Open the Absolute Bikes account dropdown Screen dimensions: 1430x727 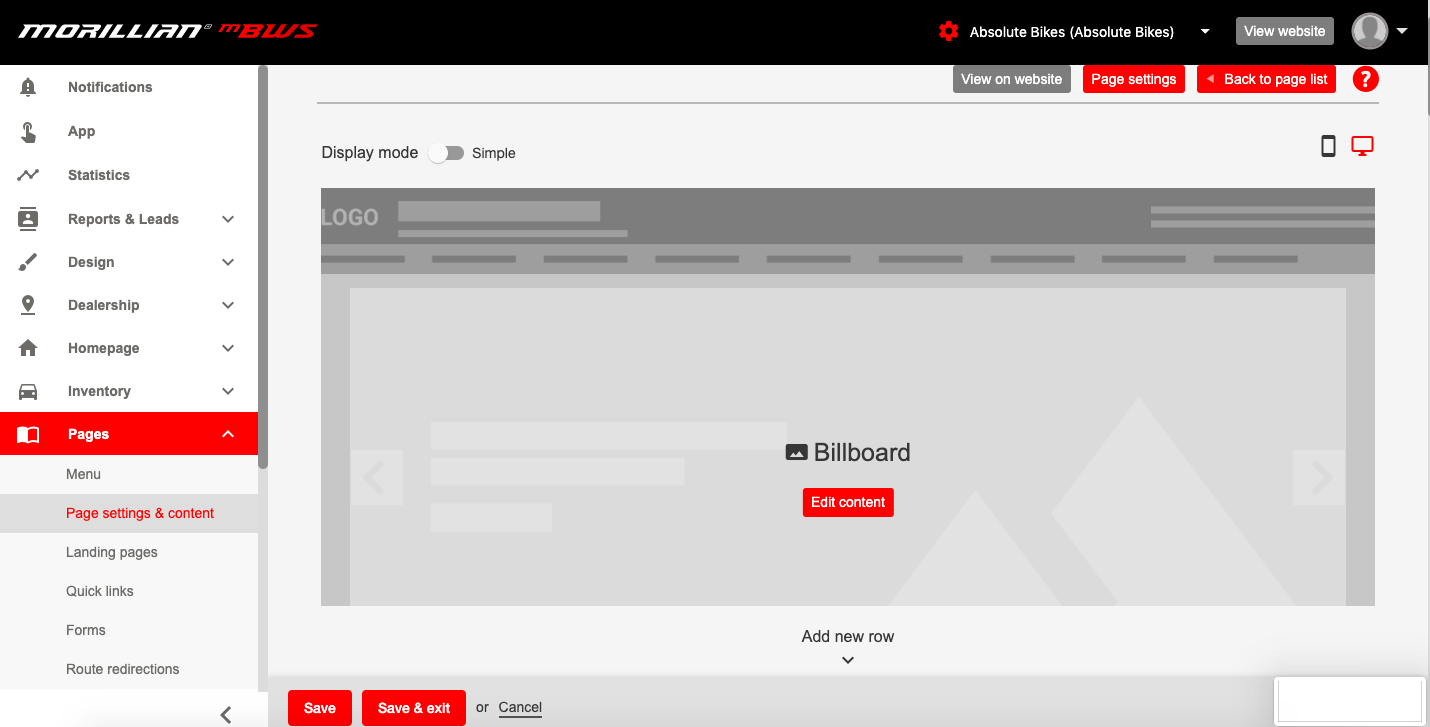coord(1205,32)
